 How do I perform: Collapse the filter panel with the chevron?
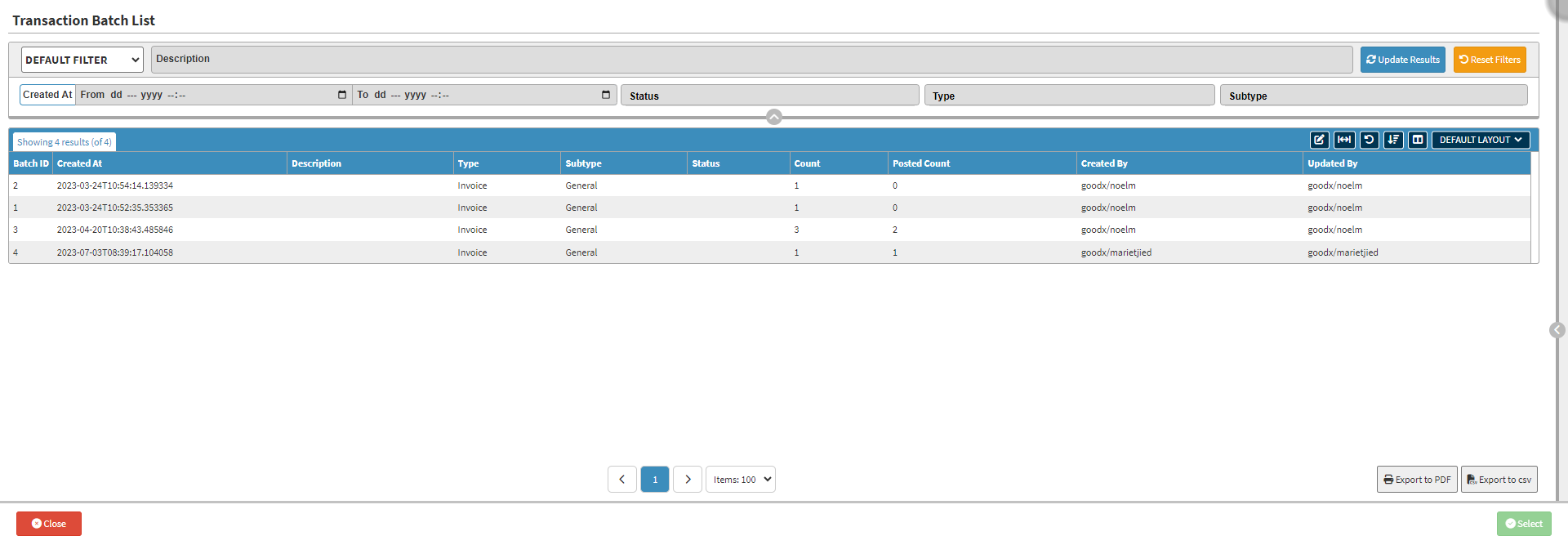pyautogui.click(x=774, y=117)
